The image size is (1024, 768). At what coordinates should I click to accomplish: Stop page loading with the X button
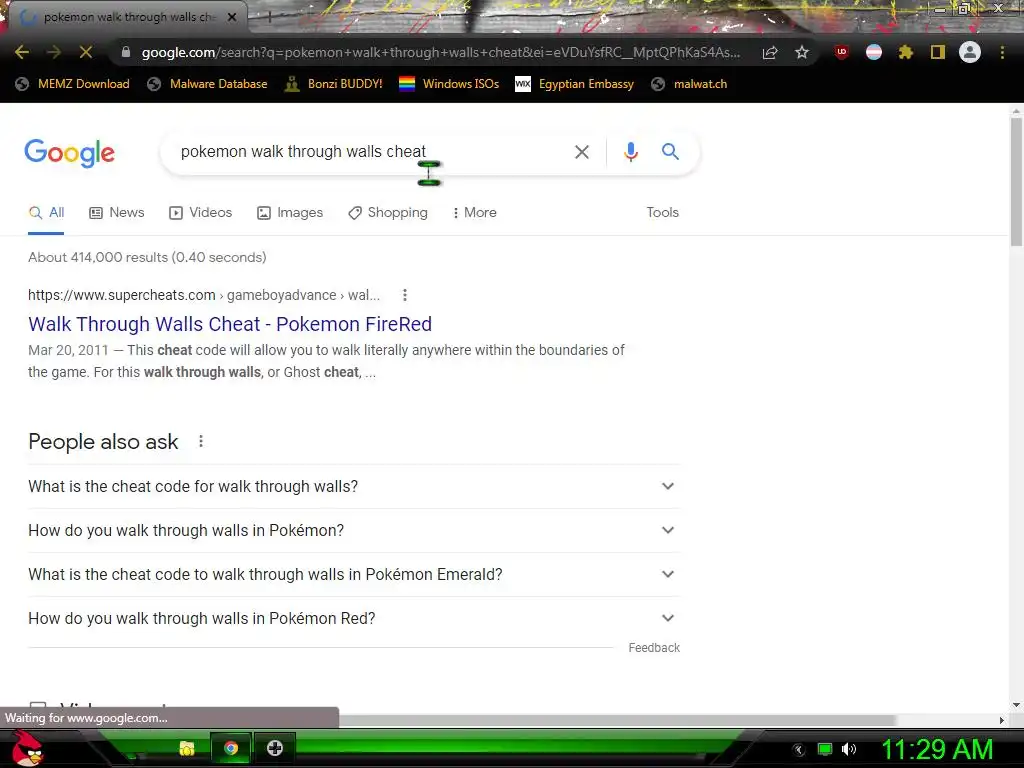(86, 52)
